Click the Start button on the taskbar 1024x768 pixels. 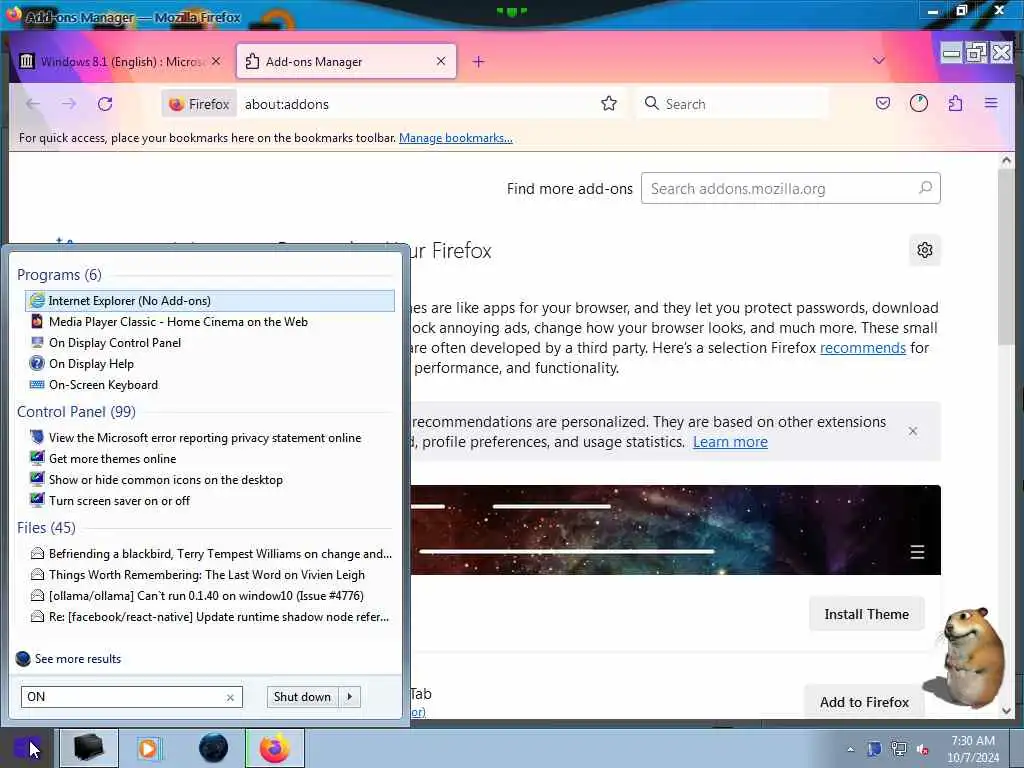click(27, 748)
